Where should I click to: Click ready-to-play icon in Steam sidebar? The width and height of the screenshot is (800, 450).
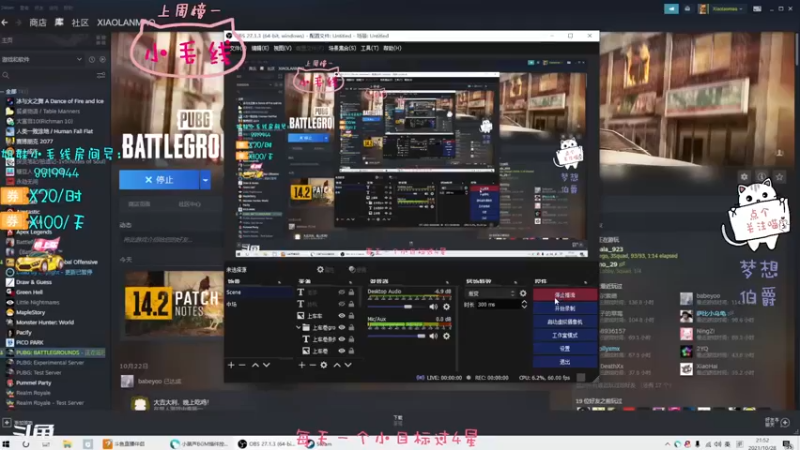click(x=103, y=59)
